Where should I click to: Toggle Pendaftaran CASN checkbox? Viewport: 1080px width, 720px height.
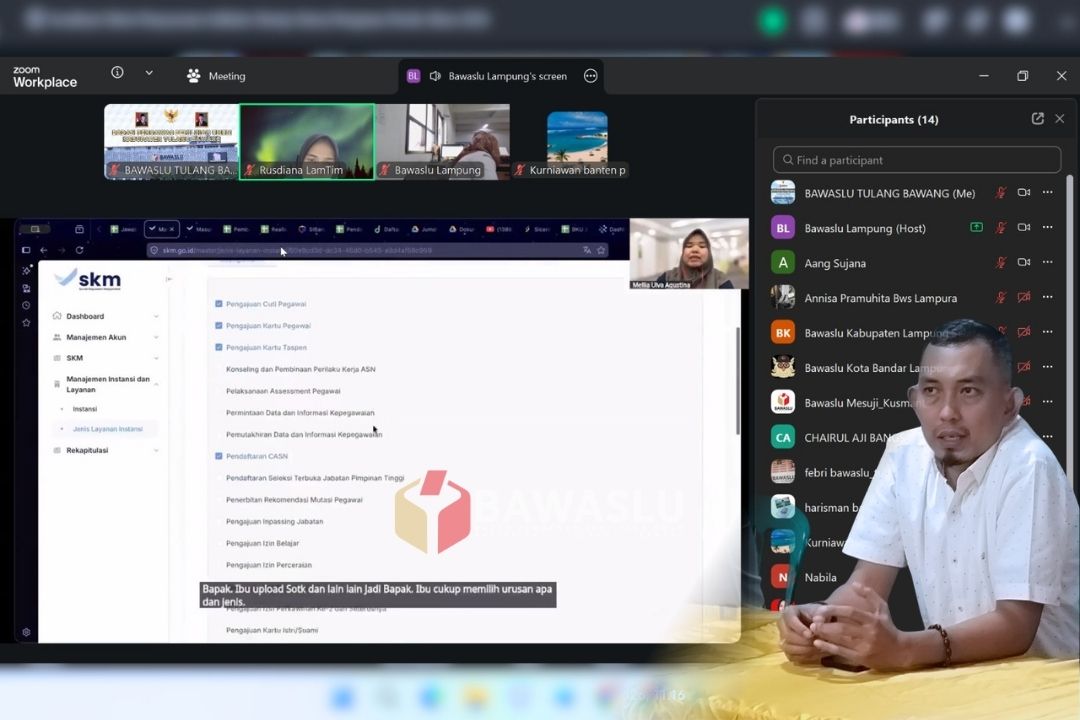pos(219,456)
